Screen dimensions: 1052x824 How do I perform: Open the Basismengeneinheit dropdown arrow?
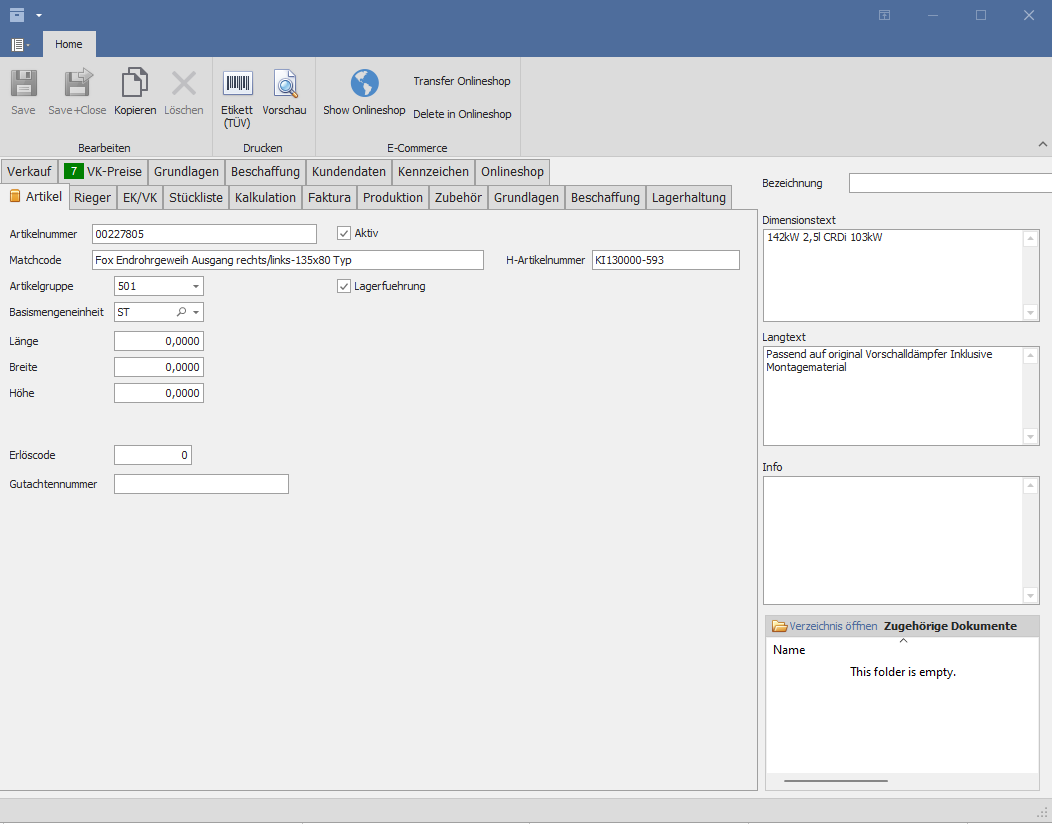click(x=196, y=313)
